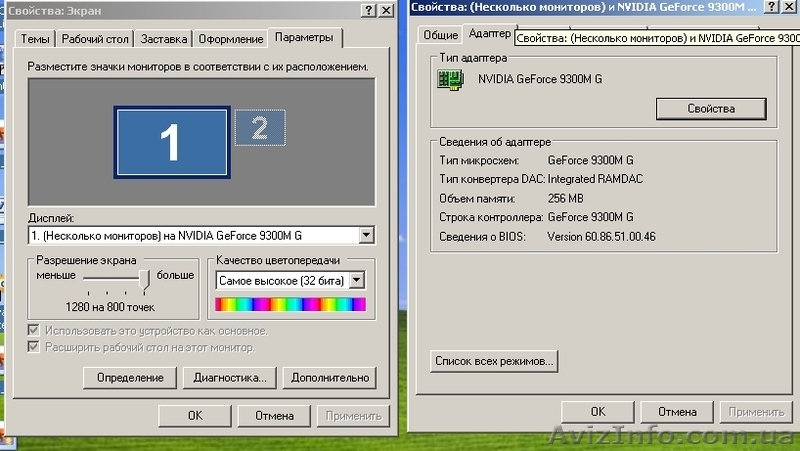Open the Качество цветопередачи dropdown arrow
Viewport: 800px width, 451px height.
(357, 280)
